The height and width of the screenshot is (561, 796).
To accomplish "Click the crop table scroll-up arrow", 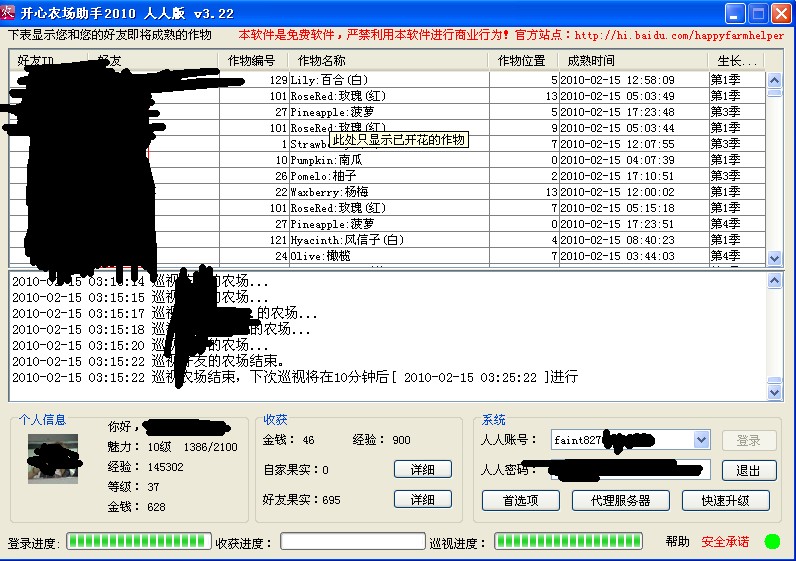I will pos(774,79).
